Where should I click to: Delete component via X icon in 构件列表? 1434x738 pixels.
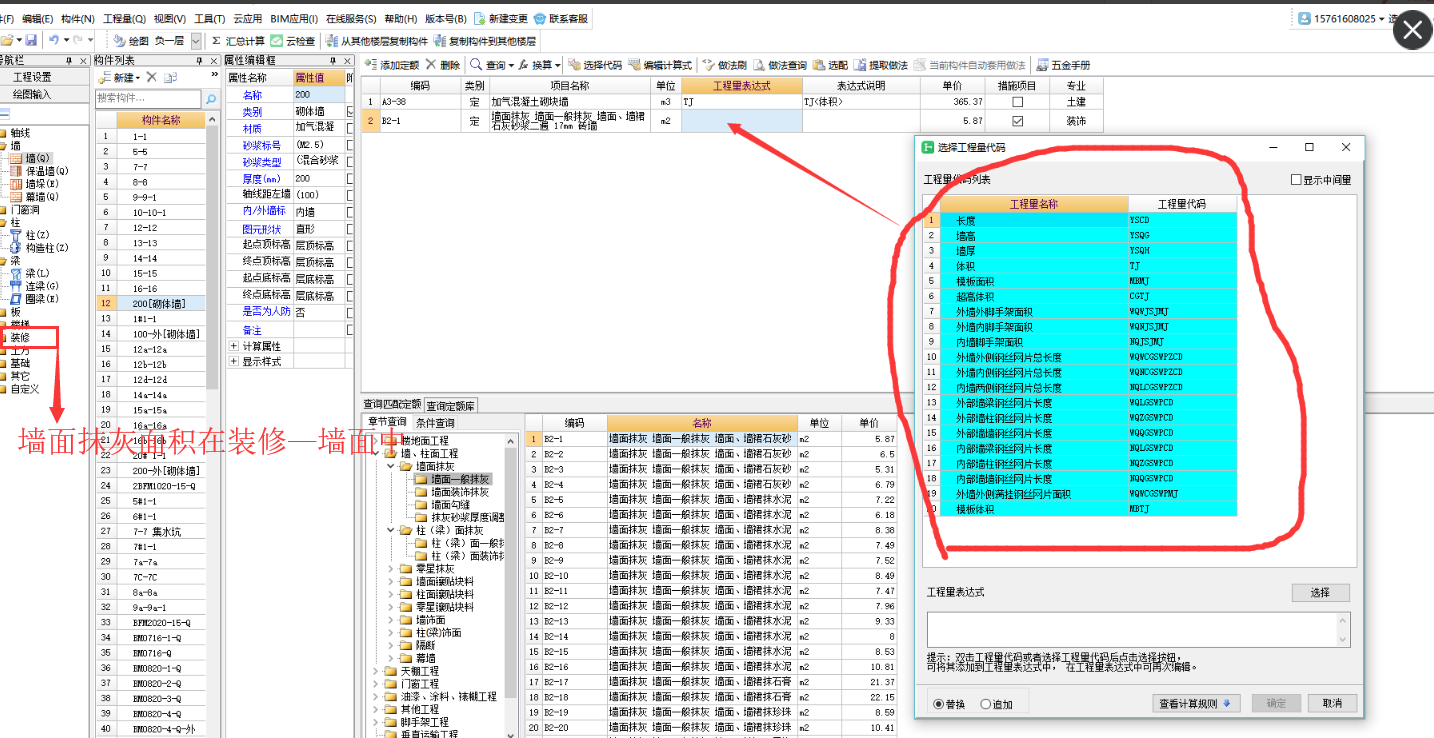pos(151,77)
